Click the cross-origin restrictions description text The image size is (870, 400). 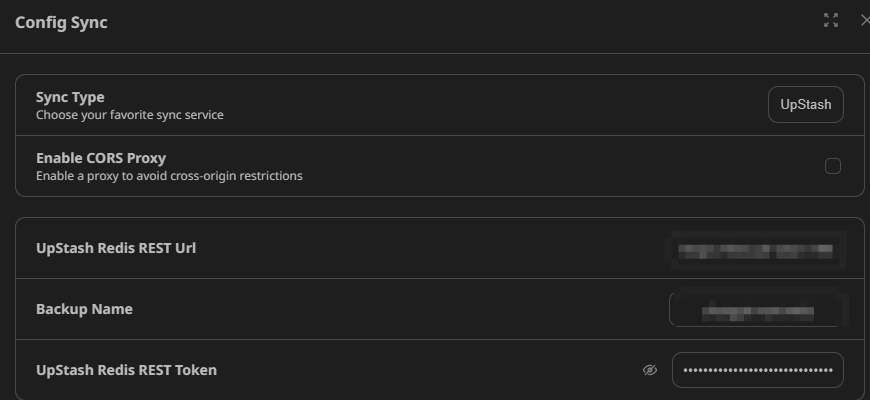(169, 176)
